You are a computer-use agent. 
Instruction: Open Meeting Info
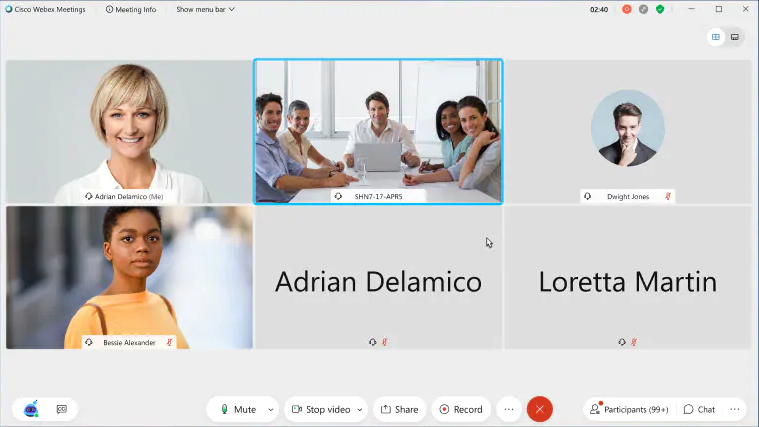[x=131, y=9]
